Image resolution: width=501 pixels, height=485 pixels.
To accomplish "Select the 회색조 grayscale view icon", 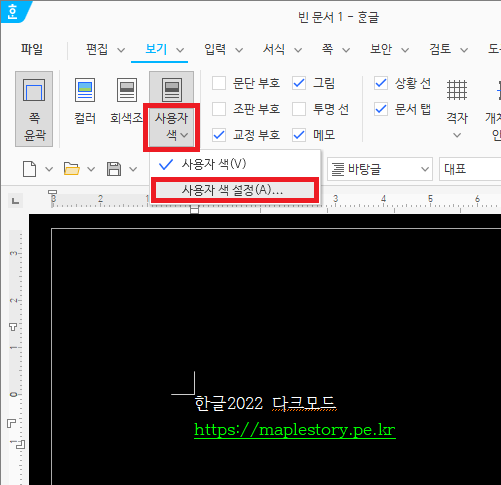I will pyautogui.click(x=127, y=90).
